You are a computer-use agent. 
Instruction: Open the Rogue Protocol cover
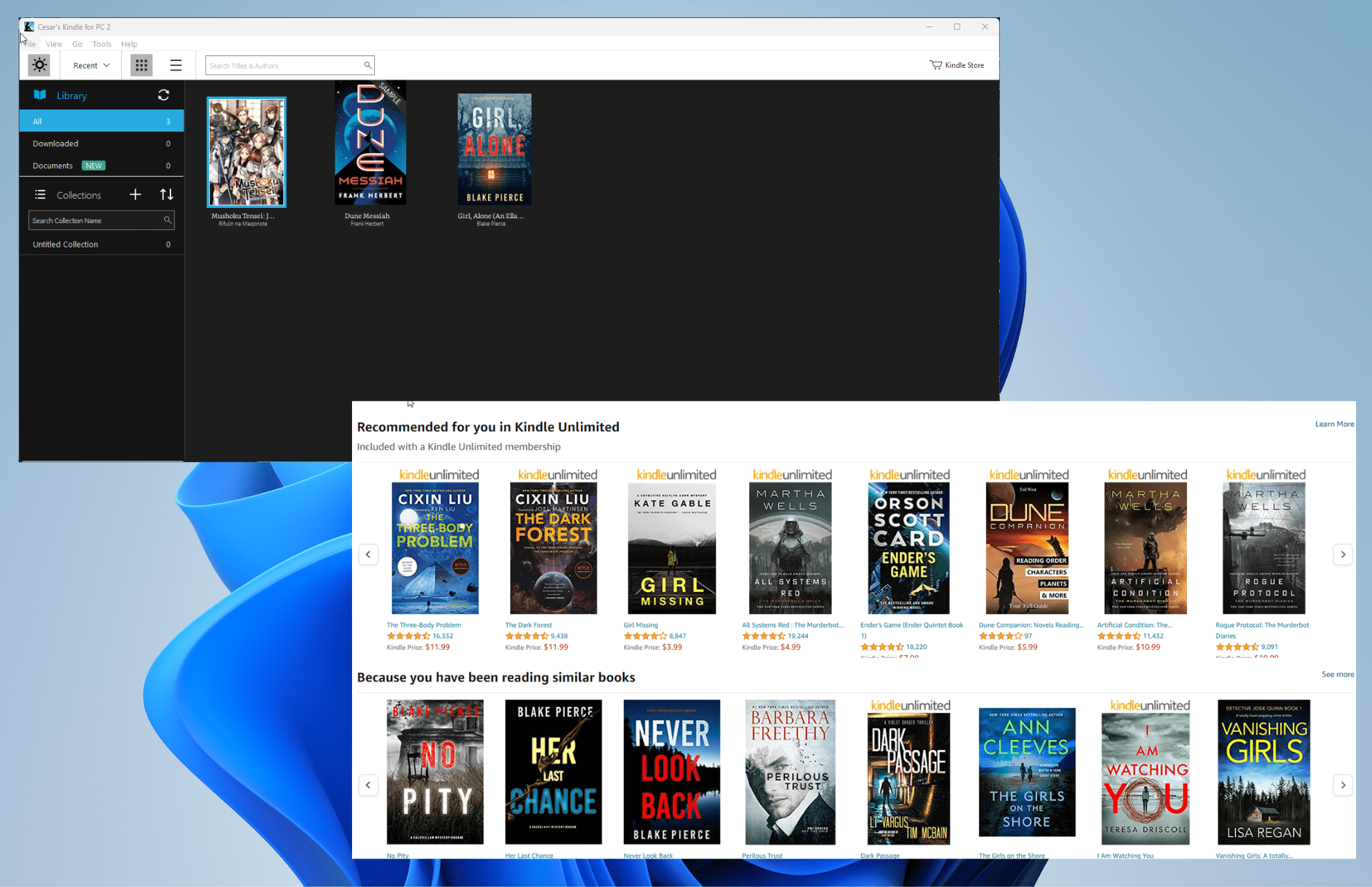click(x=1264, y=548)
